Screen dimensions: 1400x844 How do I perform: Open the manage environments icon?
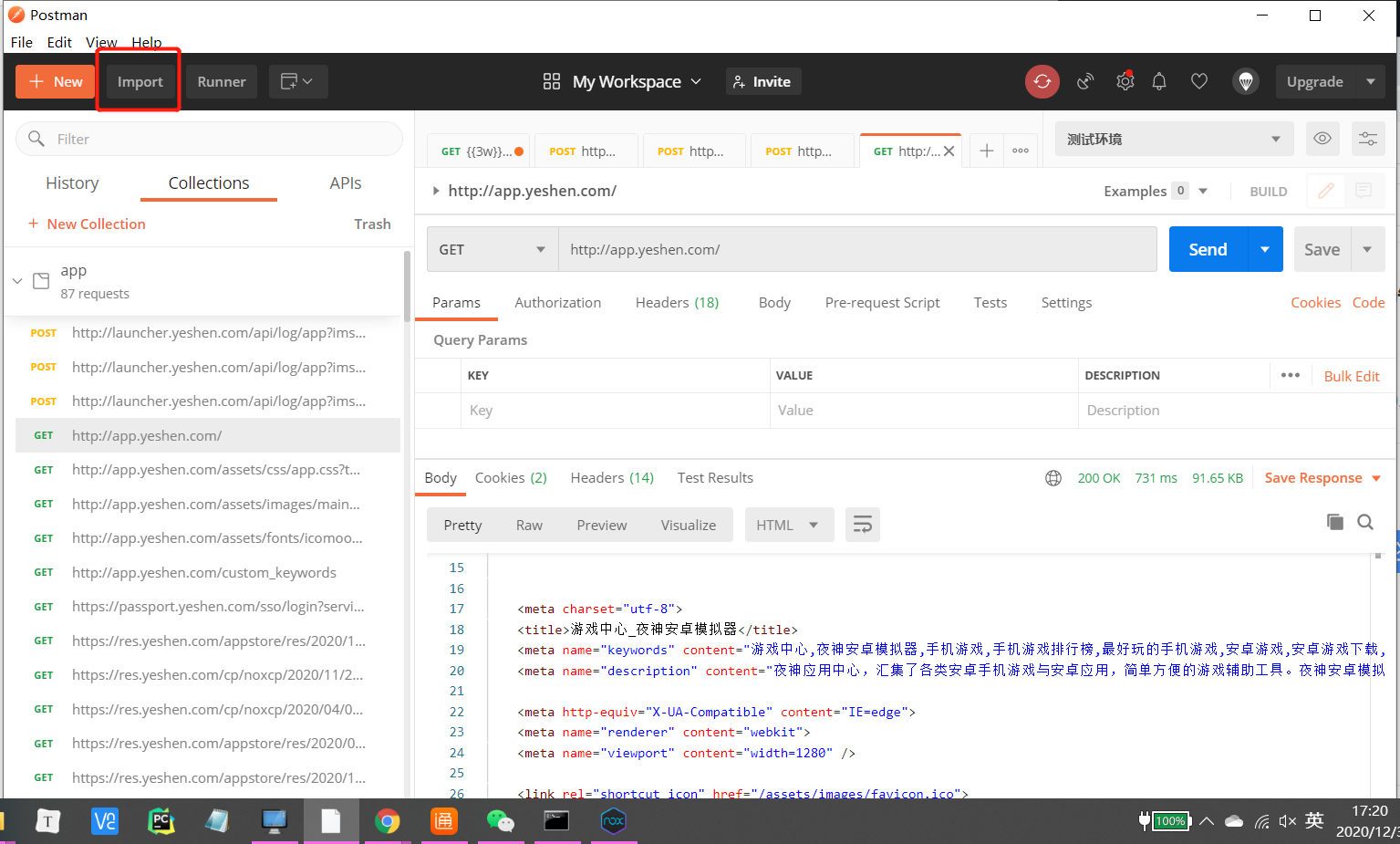pyautogui.click(x=1368, y=139)
